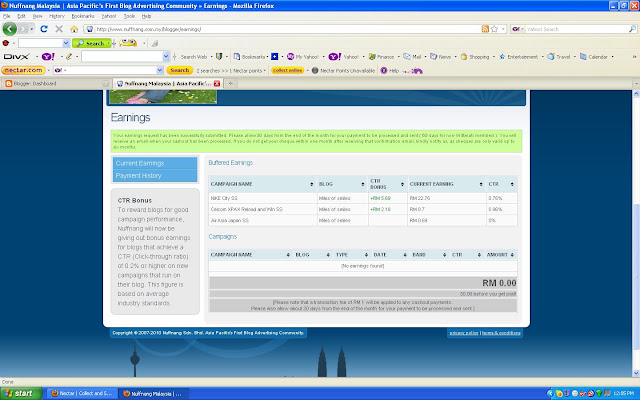Click the DivX toolbar logo
This screenshot has width=640, height=400.
tap(16, 57)
